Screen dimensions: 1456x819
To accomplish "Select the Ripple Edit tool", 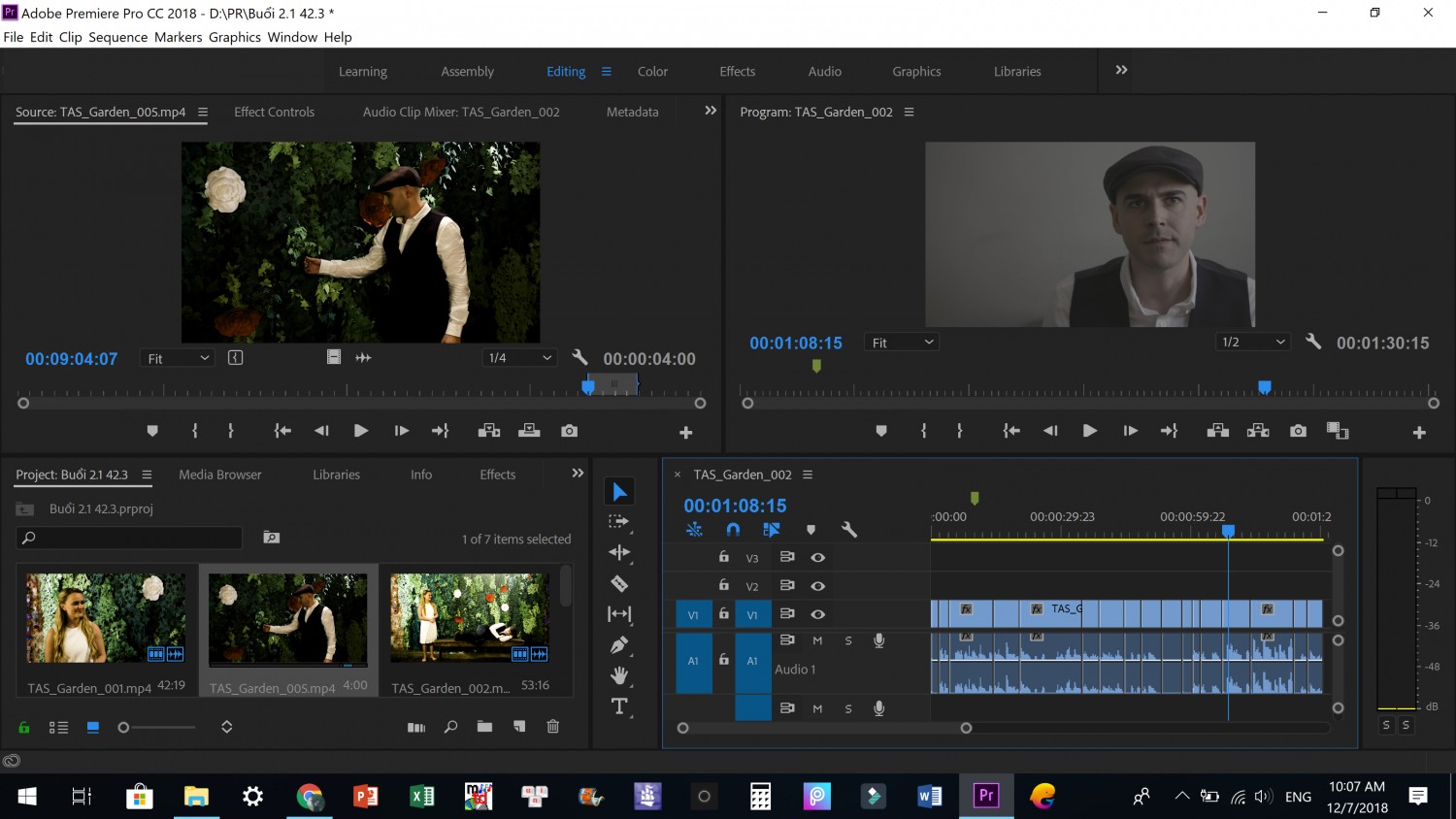I will (x=619, y=552).
